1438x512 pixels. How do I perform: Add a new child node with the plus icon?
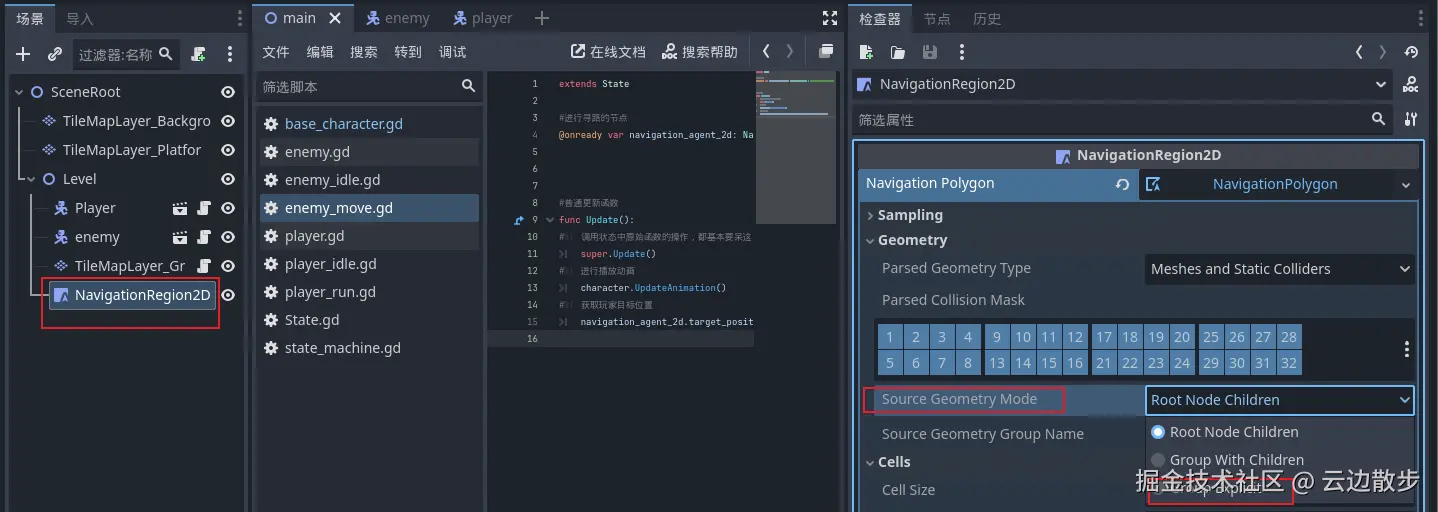point(23,54)
